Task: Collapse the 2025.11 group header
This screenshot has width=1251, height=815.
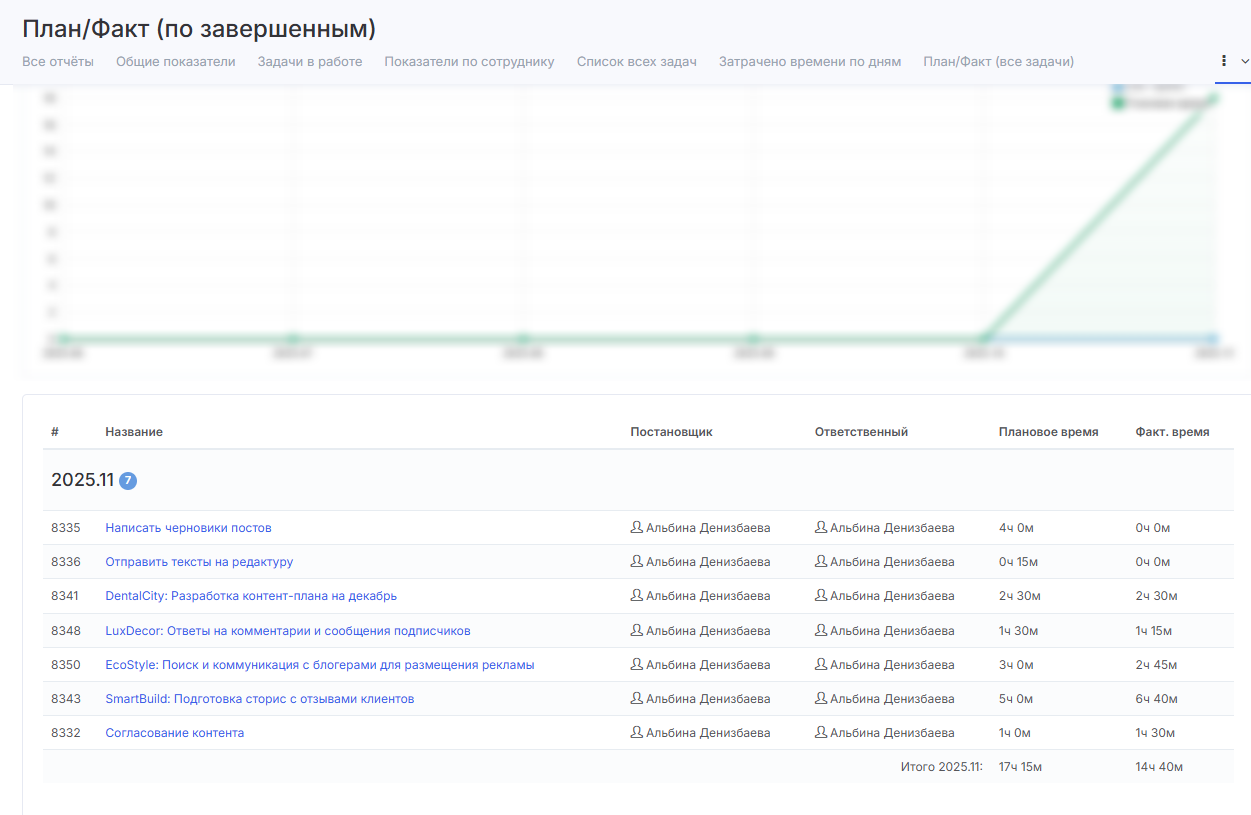Action: coord(82,480)
